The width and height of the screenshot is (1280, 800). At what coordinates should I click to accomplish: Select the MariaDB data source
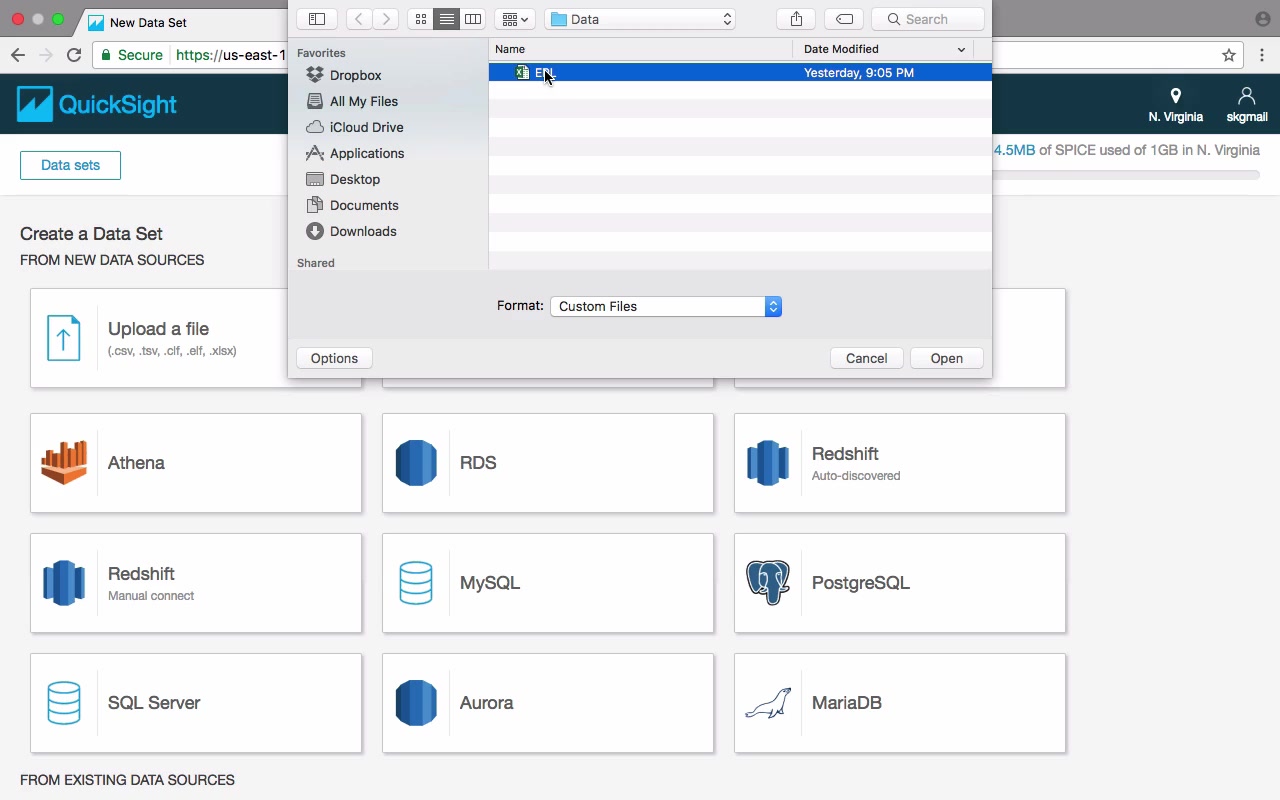click(900, 703)
